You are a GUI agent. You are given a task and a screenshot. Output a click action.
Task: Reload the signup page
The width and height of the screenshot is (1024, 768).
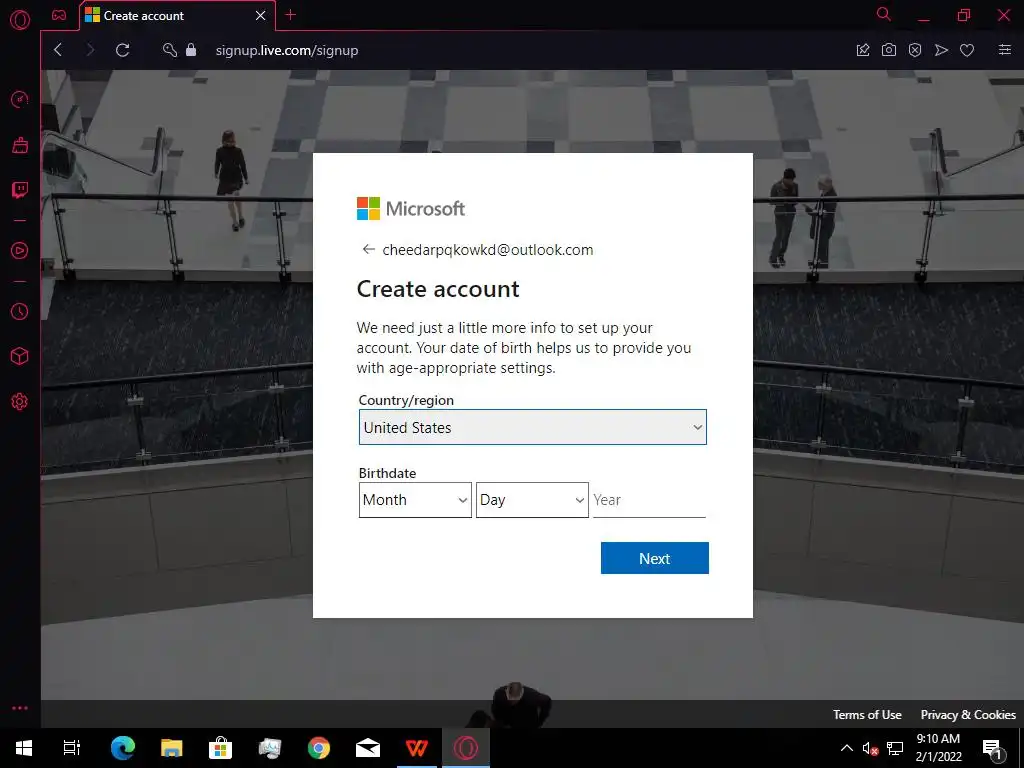pyautogui.click(x=123, y=50)
